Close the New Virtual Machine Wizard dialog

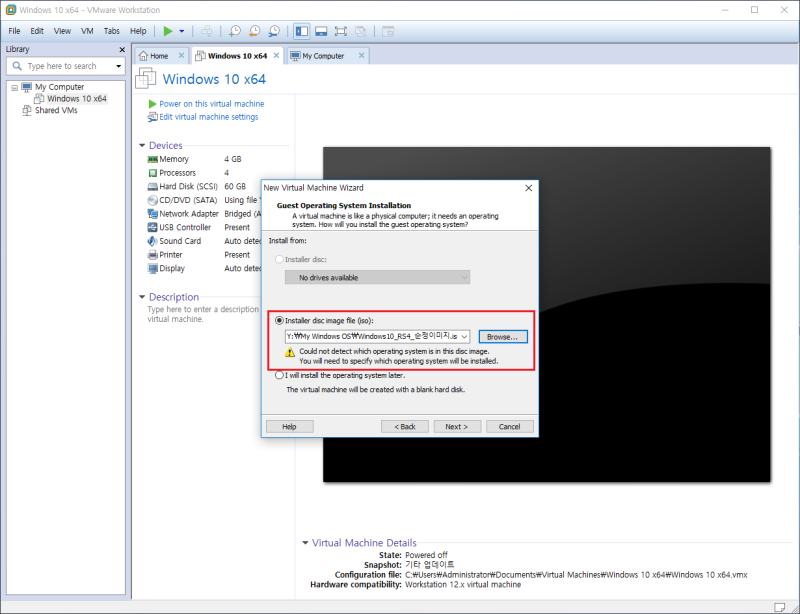click(529, 188)
